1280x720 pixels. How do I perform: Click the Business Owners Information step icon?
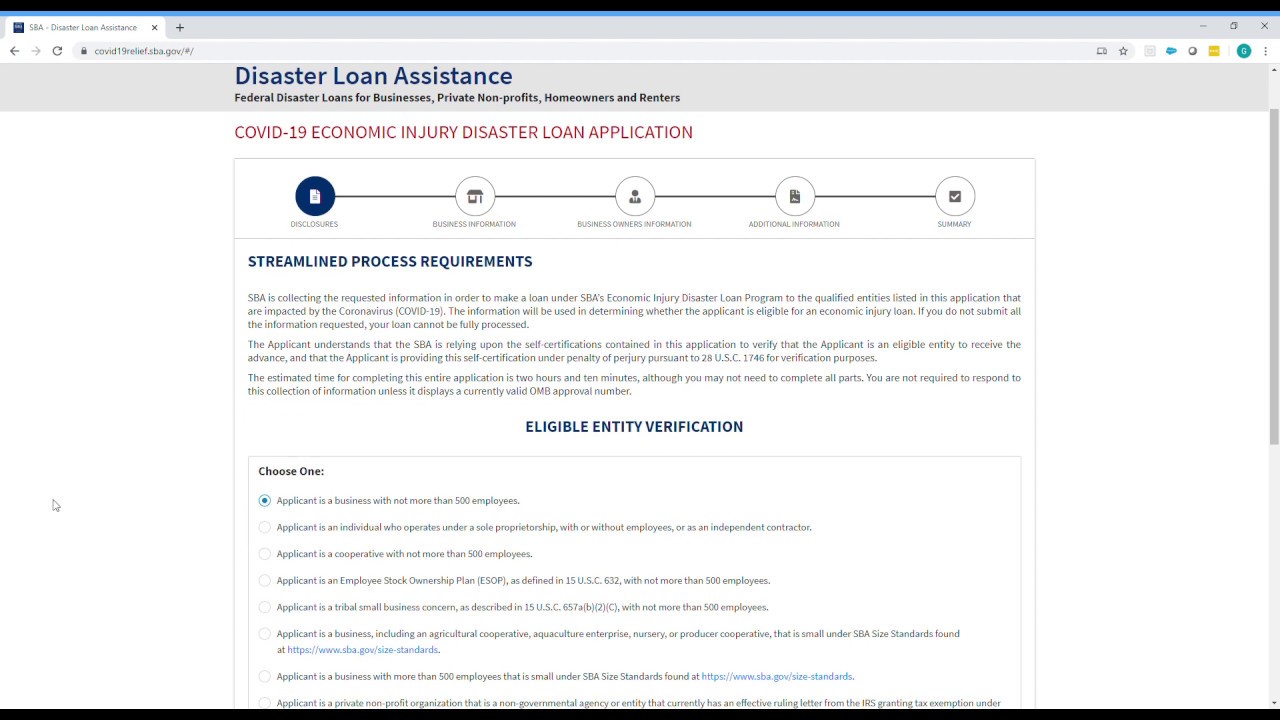[635, 196]
